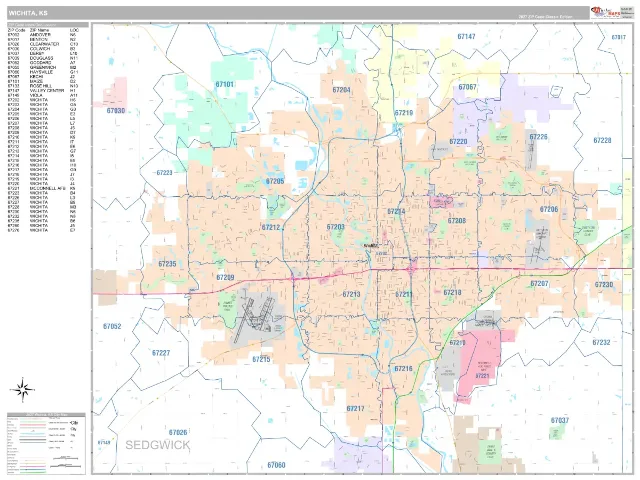Image resolution: width=640 pixels, height=480 pixels.
Task: Select ZIP label 67226 on the map
Action: [538, 137]
